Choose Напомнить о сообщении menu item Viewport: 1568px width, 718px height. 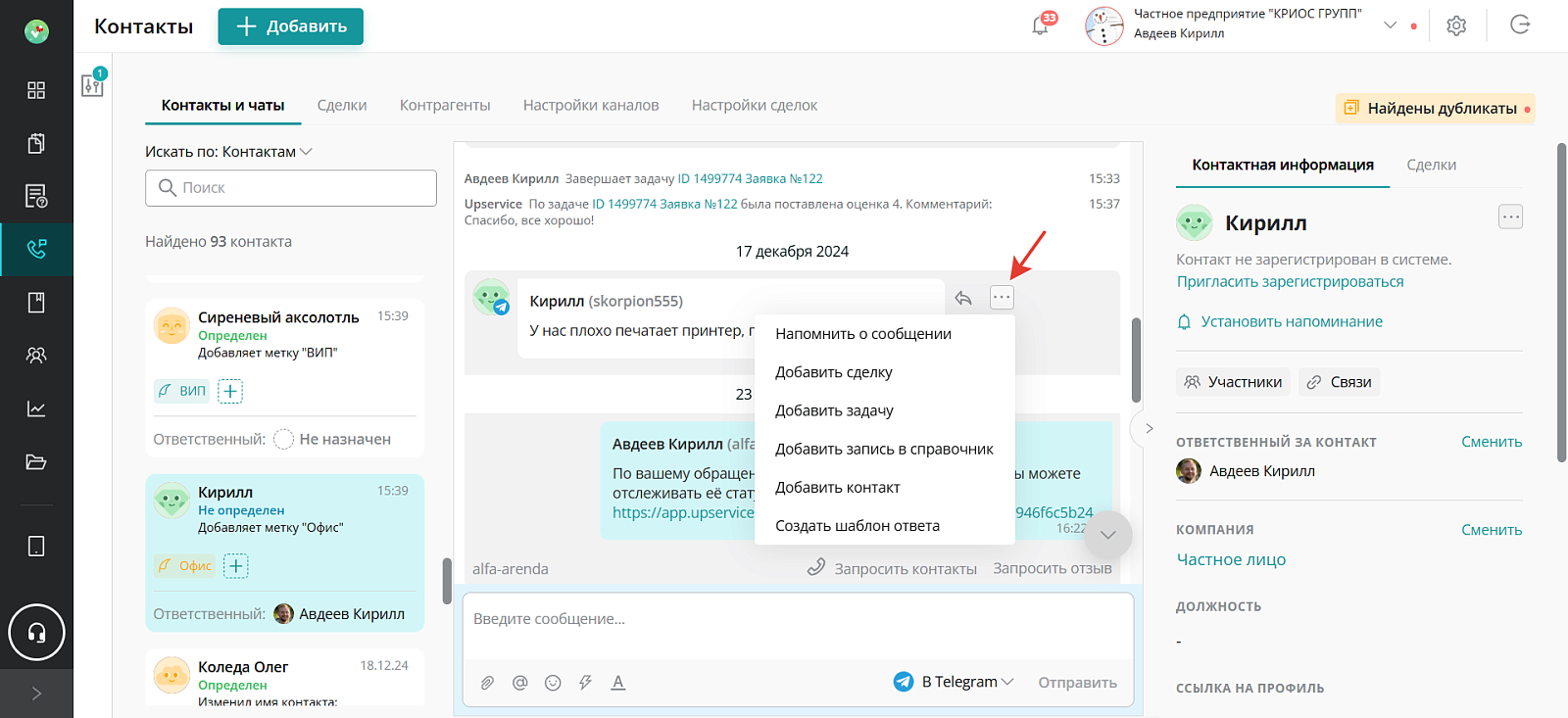884,334
